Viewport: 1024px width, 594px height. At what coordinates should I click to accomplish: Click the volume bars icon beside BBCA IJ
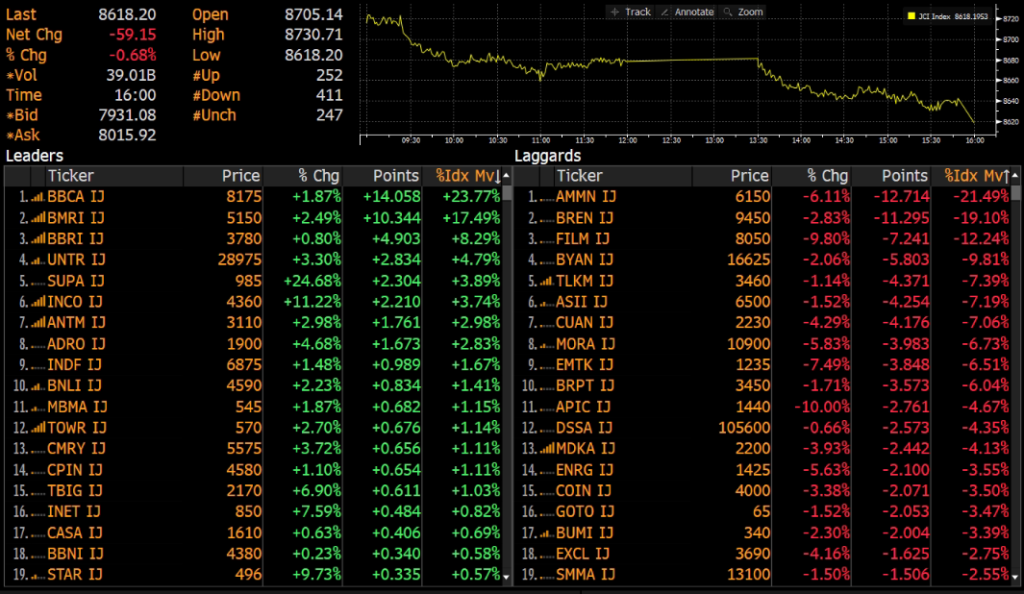37,197
